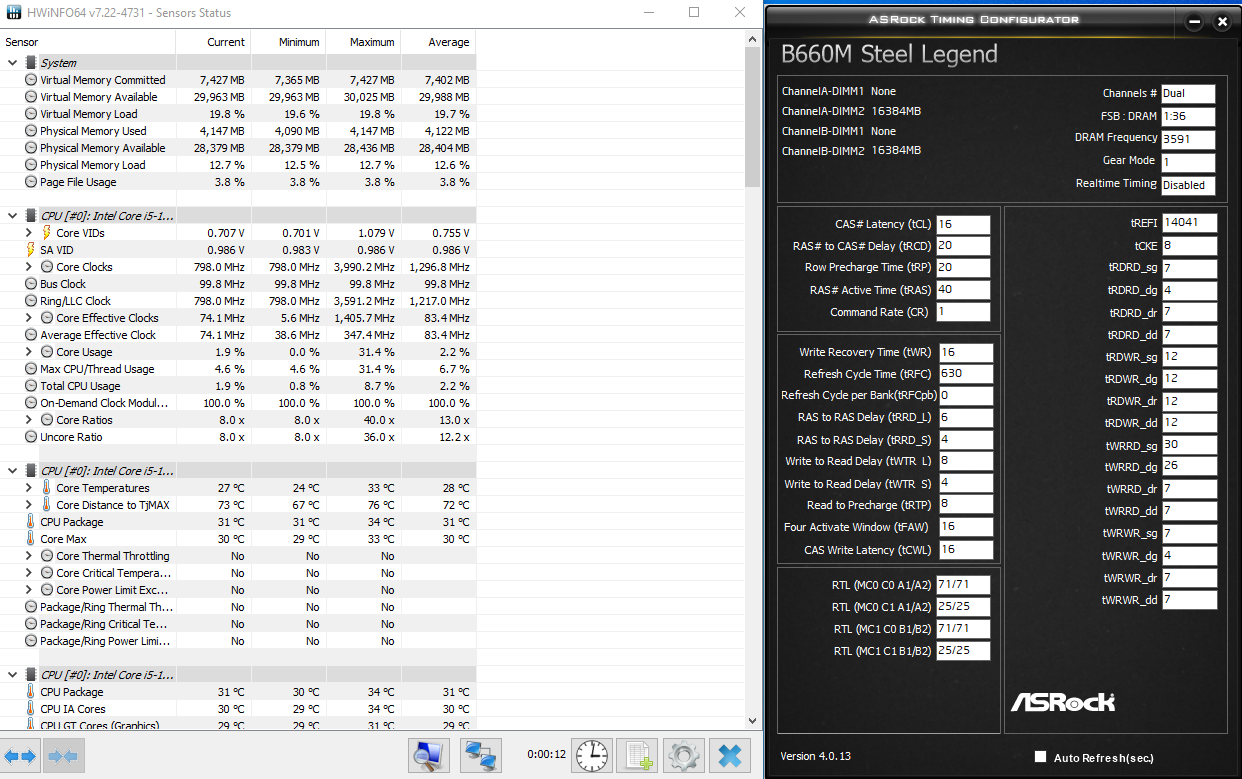Click the HWiNFO vertical scrollbar thumb
The height and width of the screenshot is (779, 1242).
(x=753, y=117)
